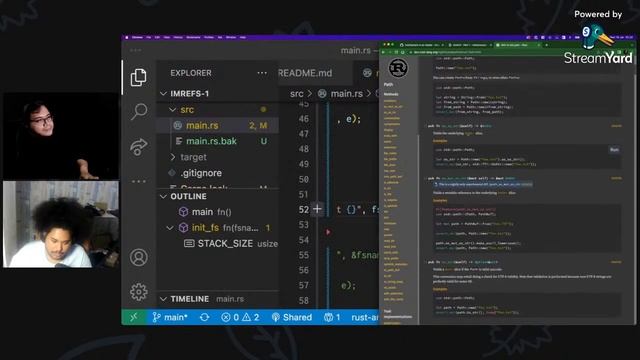The width and height of the screenshot is (640, 360).
Task: Click the Shared Live Share status item
Action: tap(292, 317)
